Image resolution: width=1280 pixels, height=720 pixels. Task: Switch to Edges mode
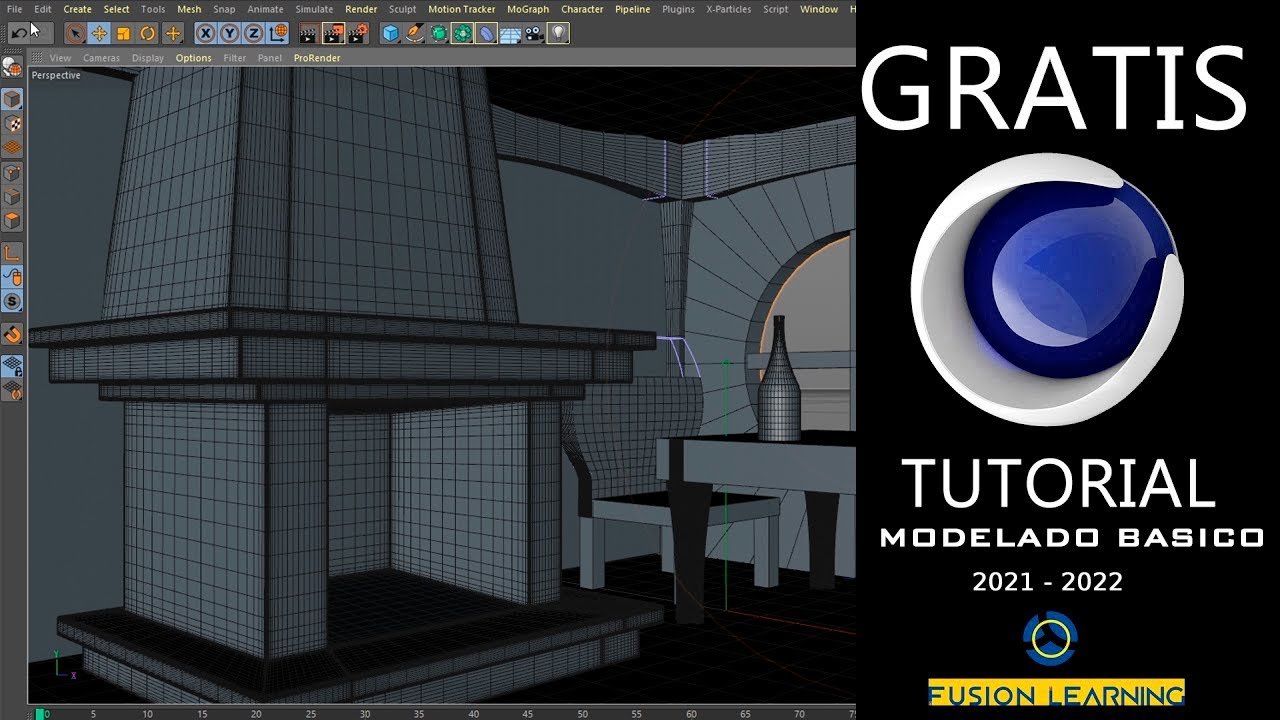[12, 197]
